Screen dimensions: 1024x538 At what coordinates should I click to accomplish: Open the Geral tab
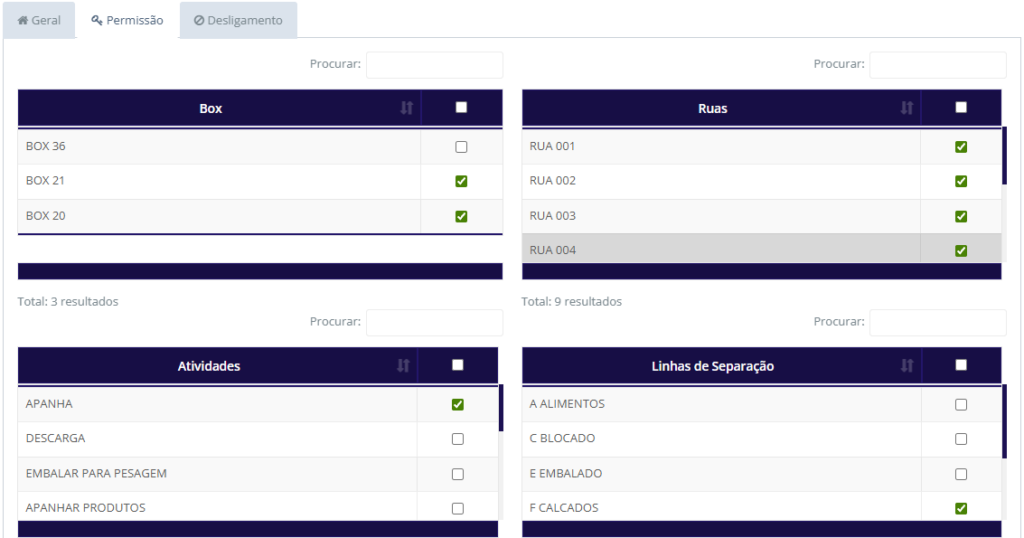click(x=39, y=20)
